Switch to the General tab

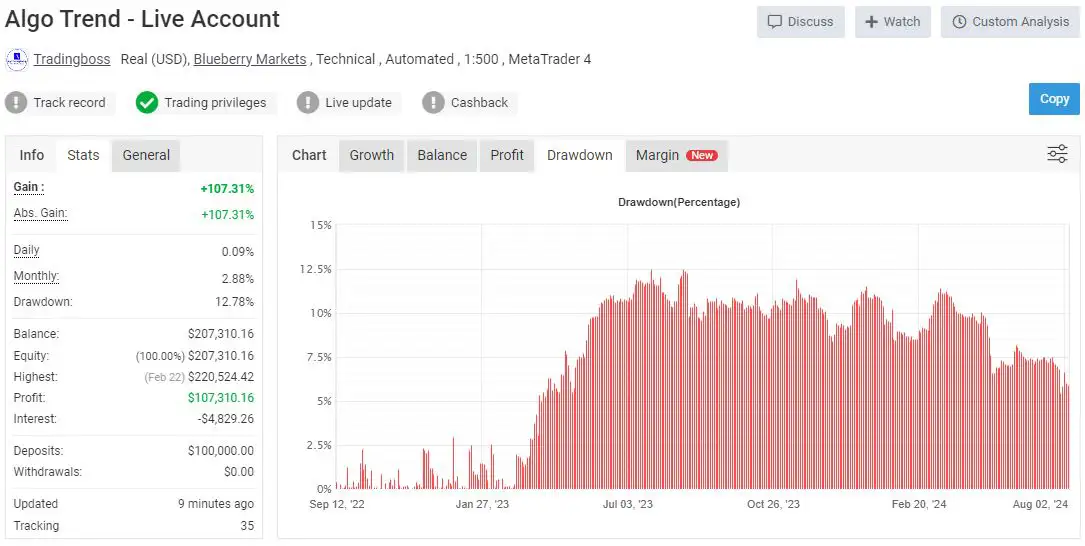[x=146, y=155]
